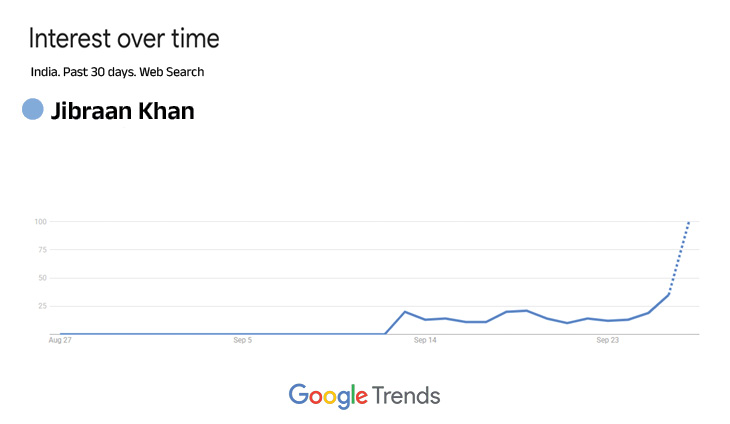
Task: Click the blue Jibraan Khan legend dot
Action: 33,110
